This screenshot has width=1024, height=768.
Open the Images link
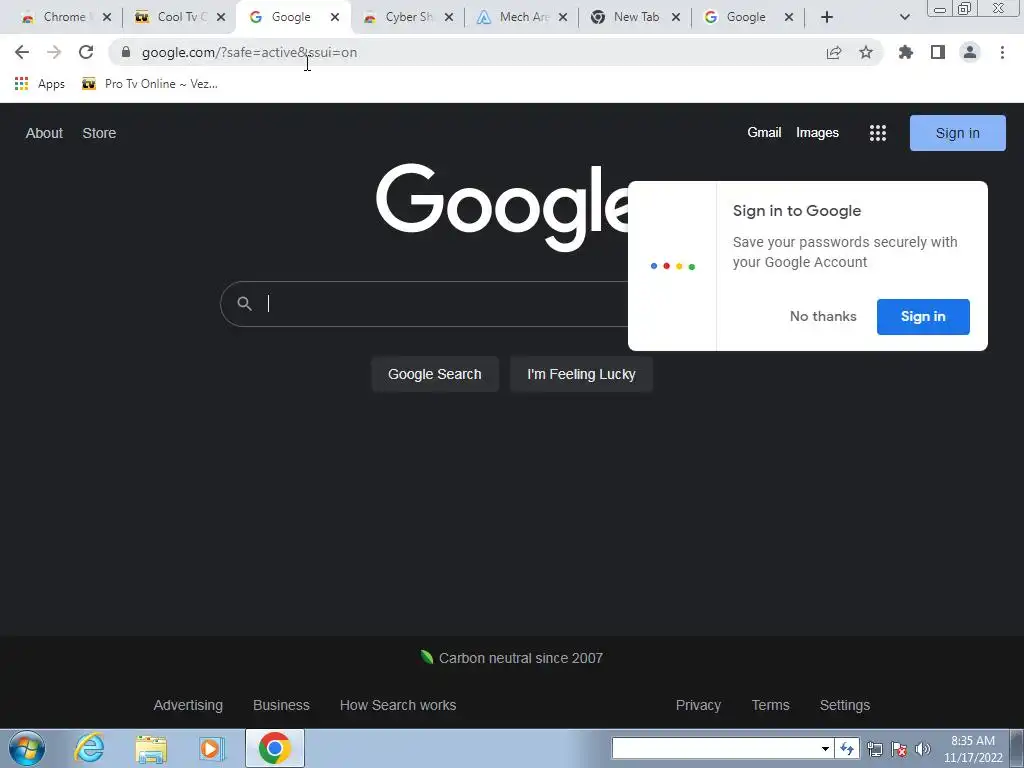coord(817,133)
